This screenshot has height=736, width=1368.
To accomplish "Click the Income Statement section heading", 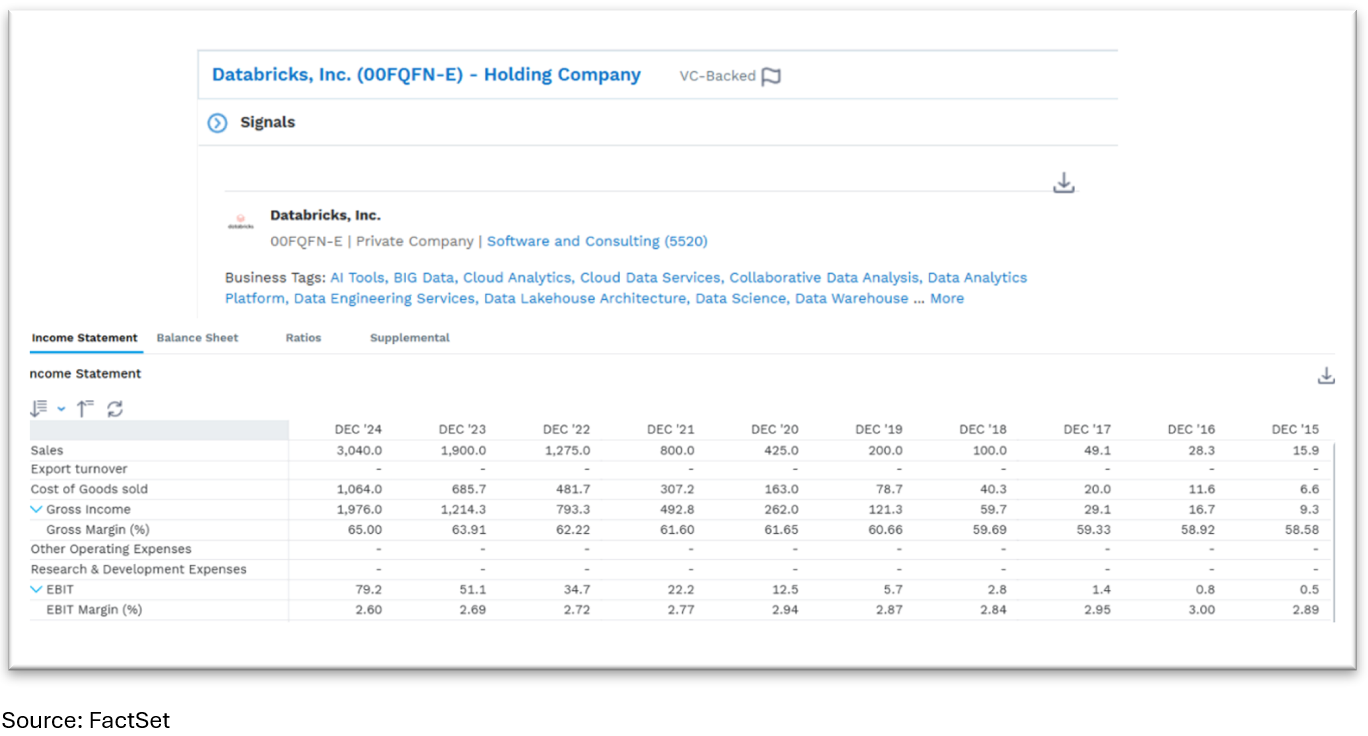I will (x=86, y=374).
